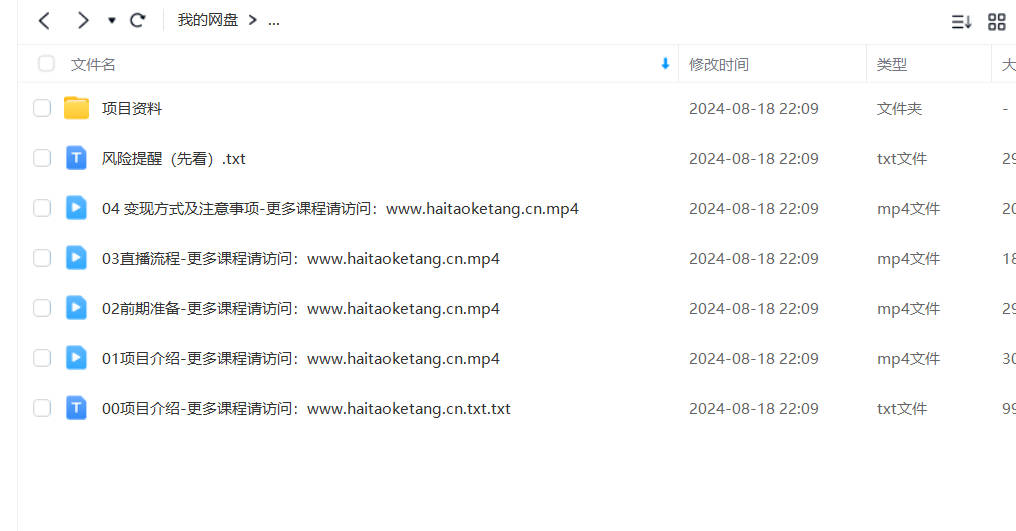Open 04 变现方式及注意事项 mp4 file name

click(340, 209)
